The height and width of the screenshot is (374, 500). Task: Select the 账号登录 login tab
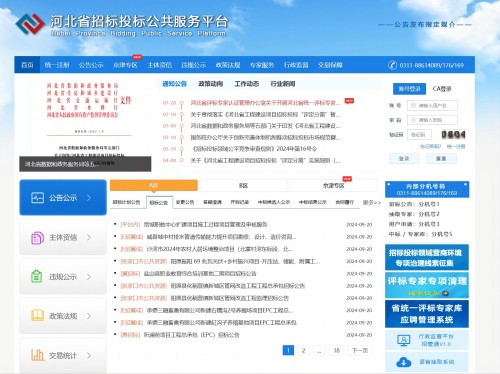409,89
